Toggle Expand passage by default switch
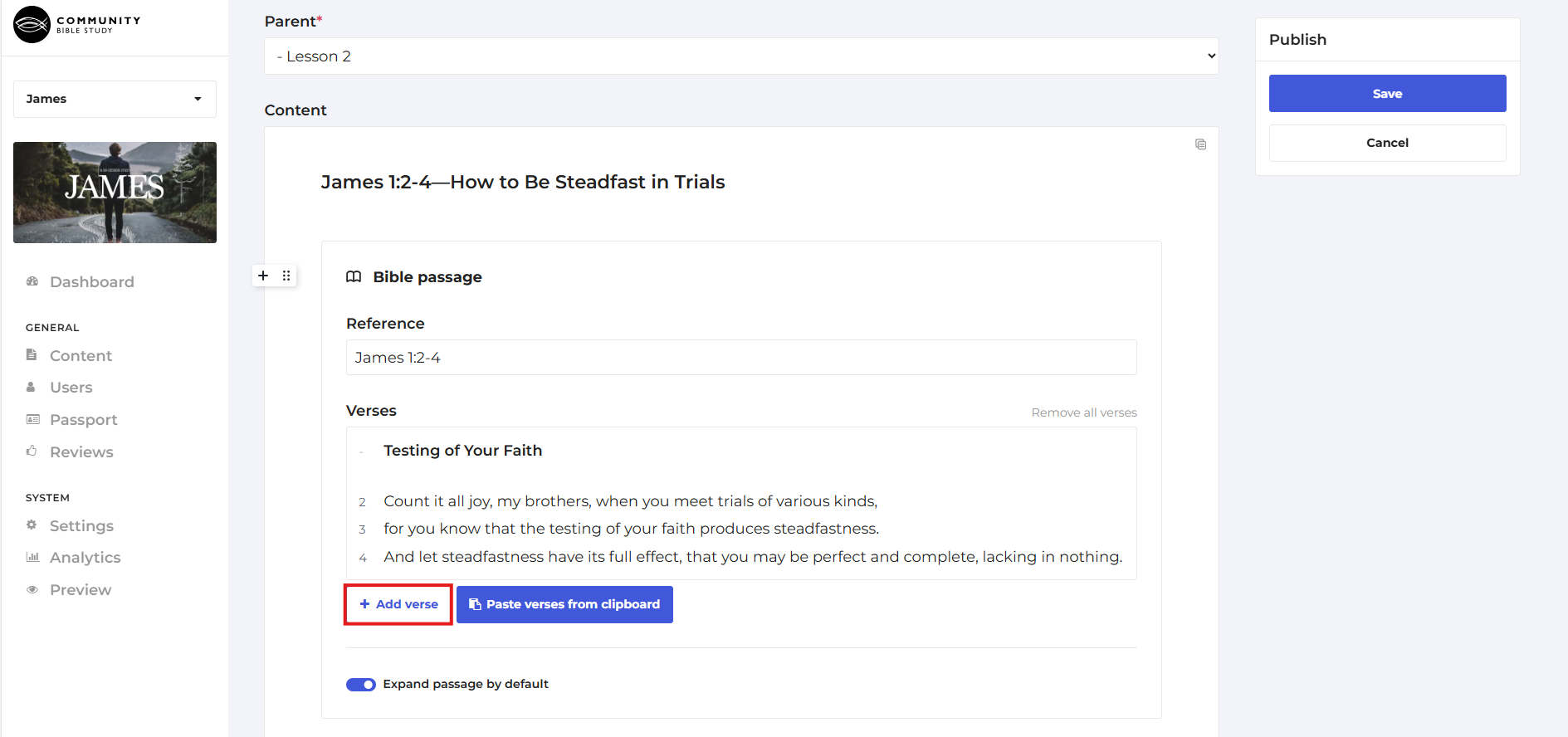 361,685
